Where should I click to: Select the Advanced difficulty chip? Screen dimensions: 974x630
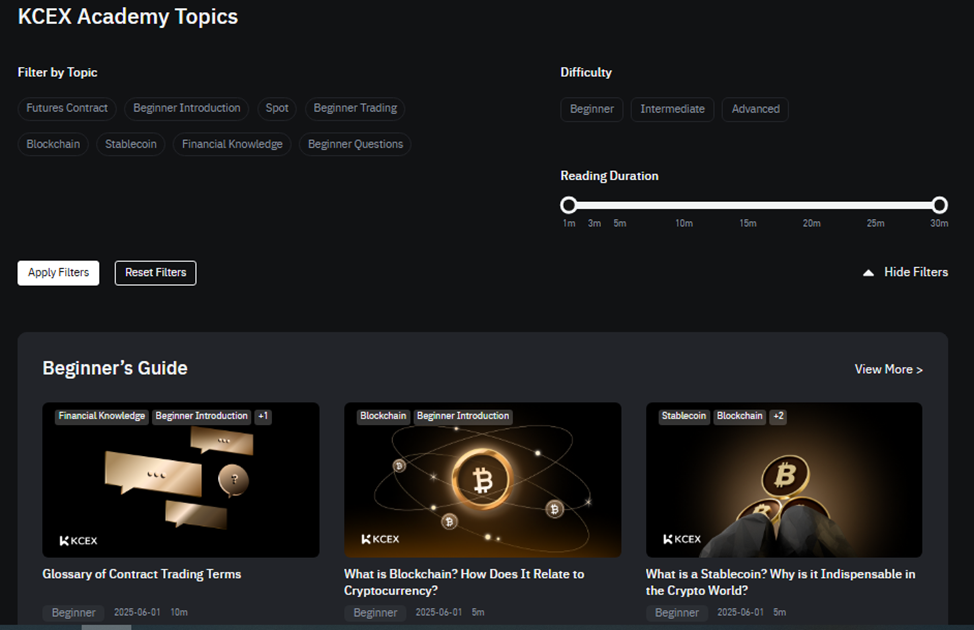pos(755,109)
